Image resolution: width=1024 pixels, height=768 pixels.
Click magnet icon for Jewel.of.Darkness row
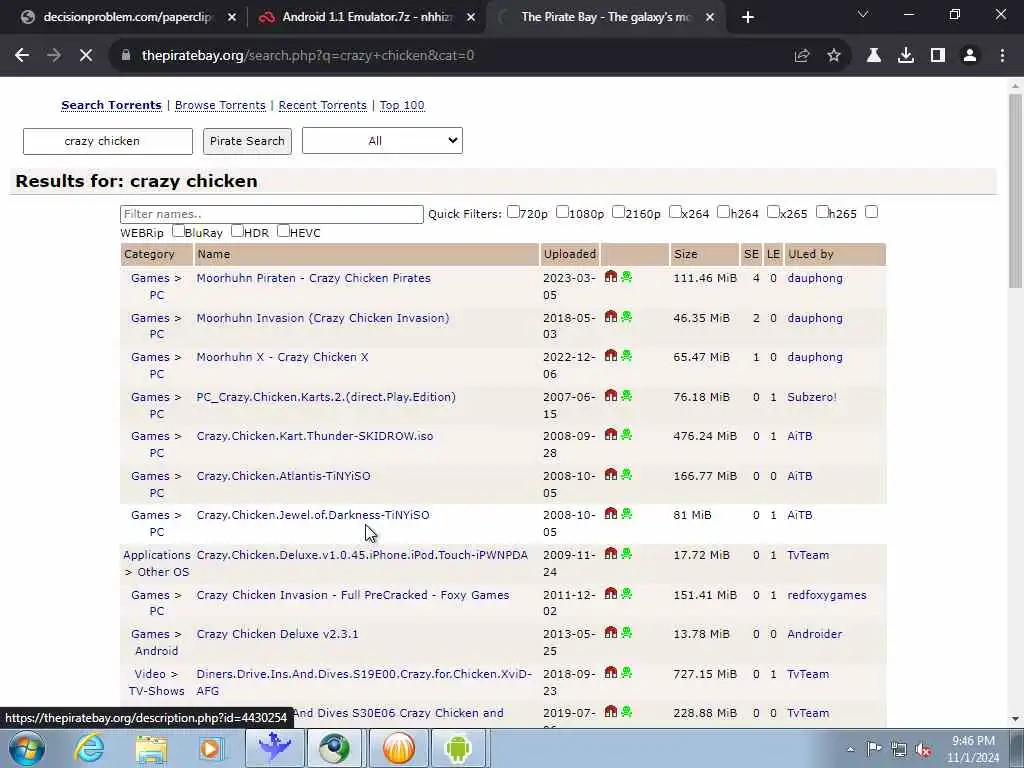(x=611, y=513)
